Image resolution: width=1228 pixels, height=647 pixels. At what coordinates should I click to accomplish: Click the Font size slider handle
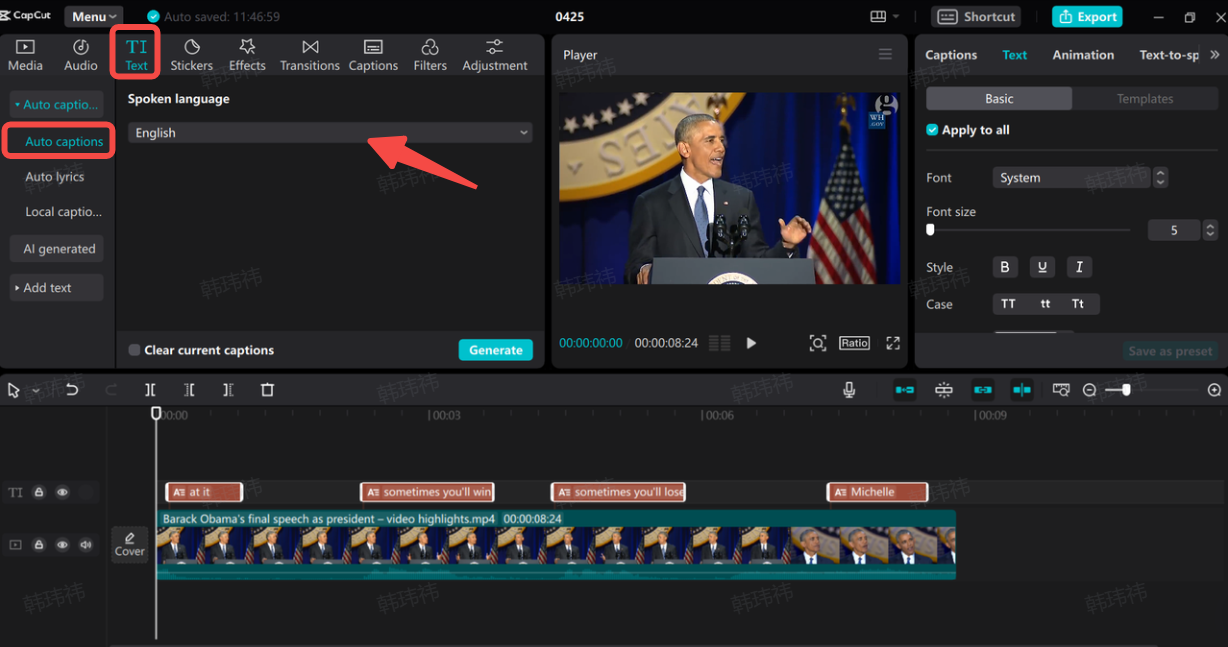(x=930, y=230)
